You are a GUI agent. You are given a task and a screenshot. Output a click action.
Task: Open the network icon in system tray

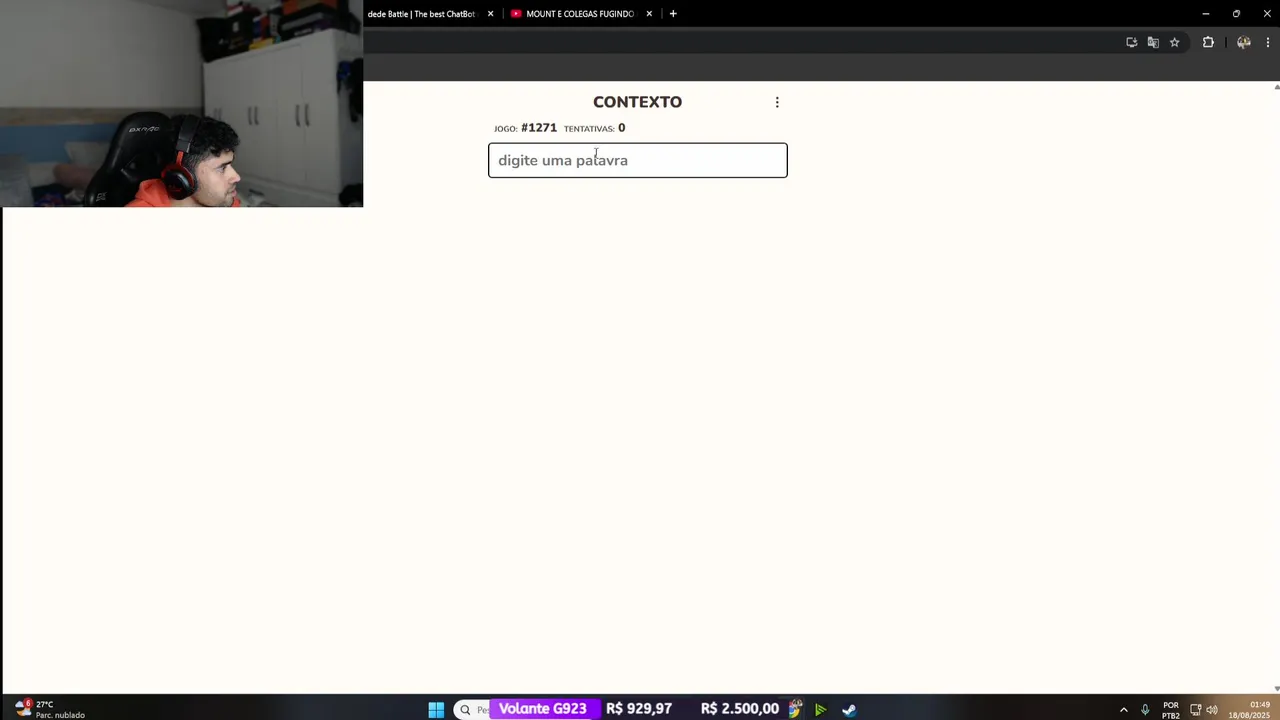click(x=1195, y=710)
